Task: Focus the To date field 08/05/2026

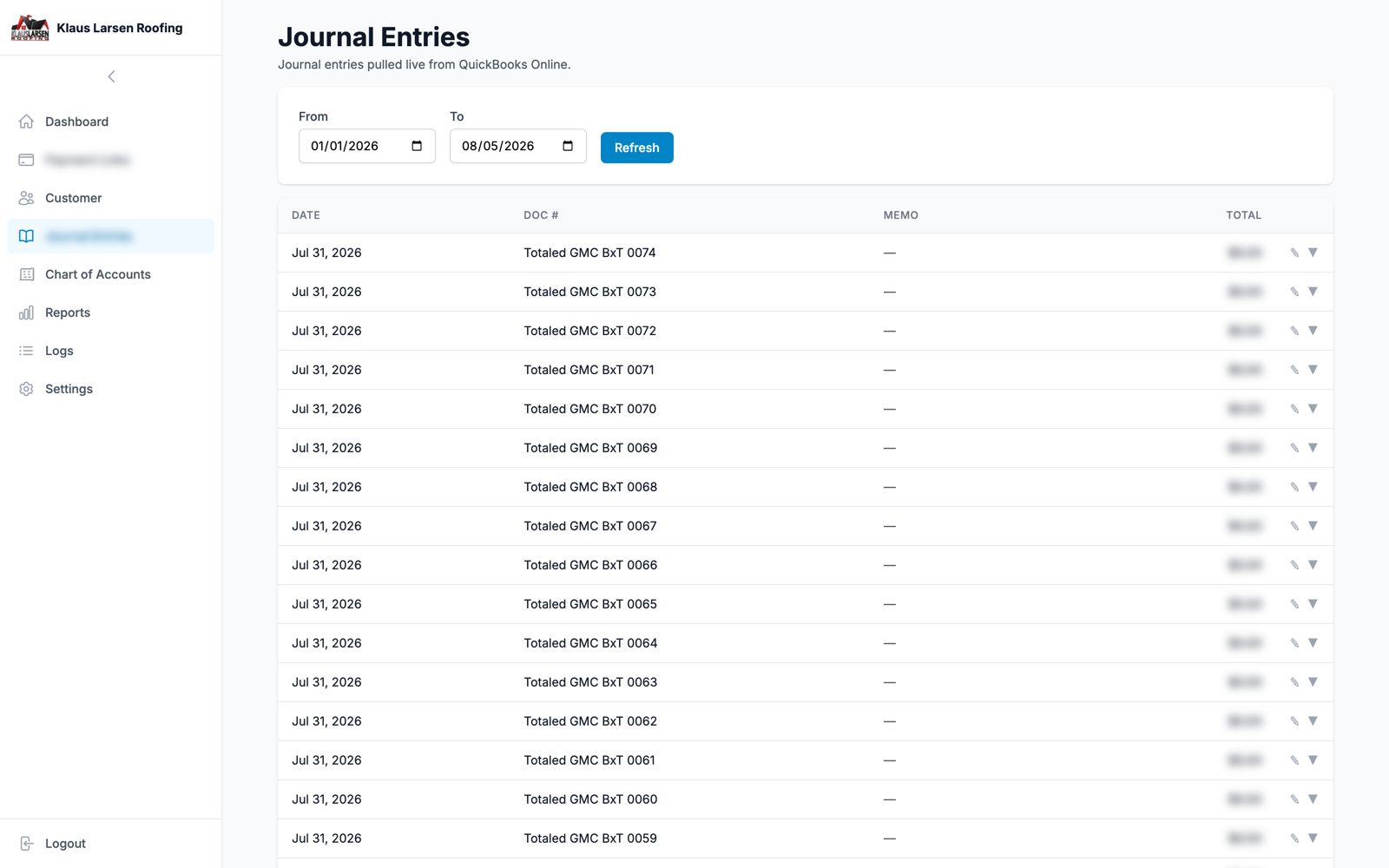Action: 518,146
